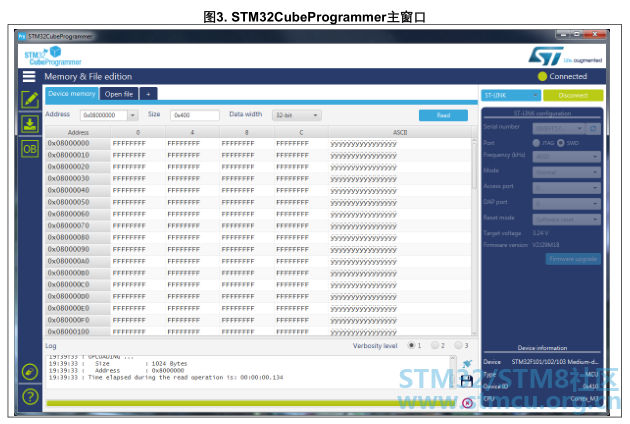Viewport: 630px width, 424px height.
Task: Select verbosity level 3
Action: (458, 345)
